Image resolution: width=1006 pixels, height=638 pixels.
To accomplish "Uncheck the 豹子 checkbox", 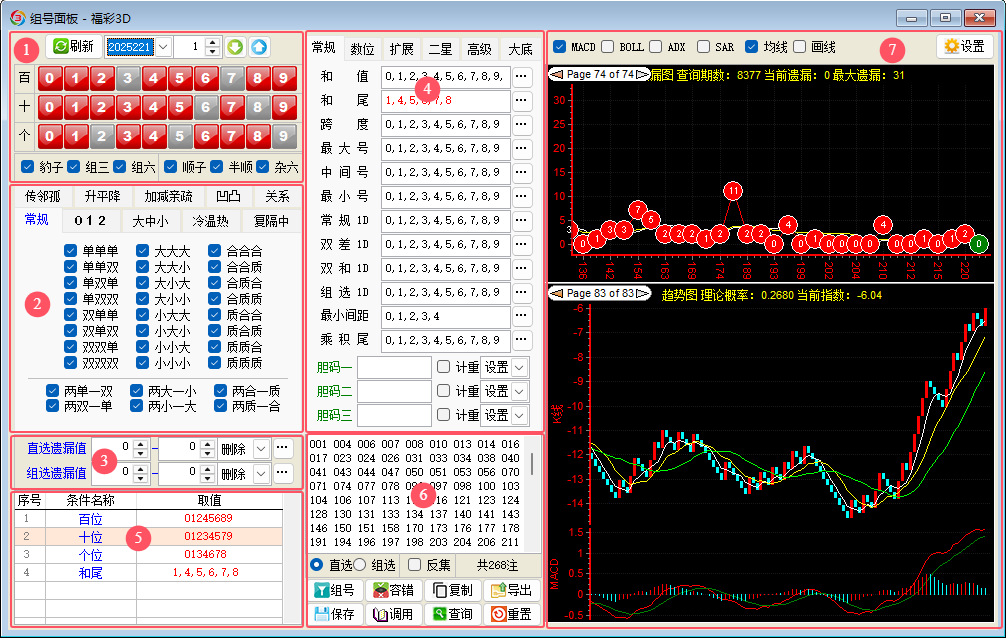I will 27,166.
